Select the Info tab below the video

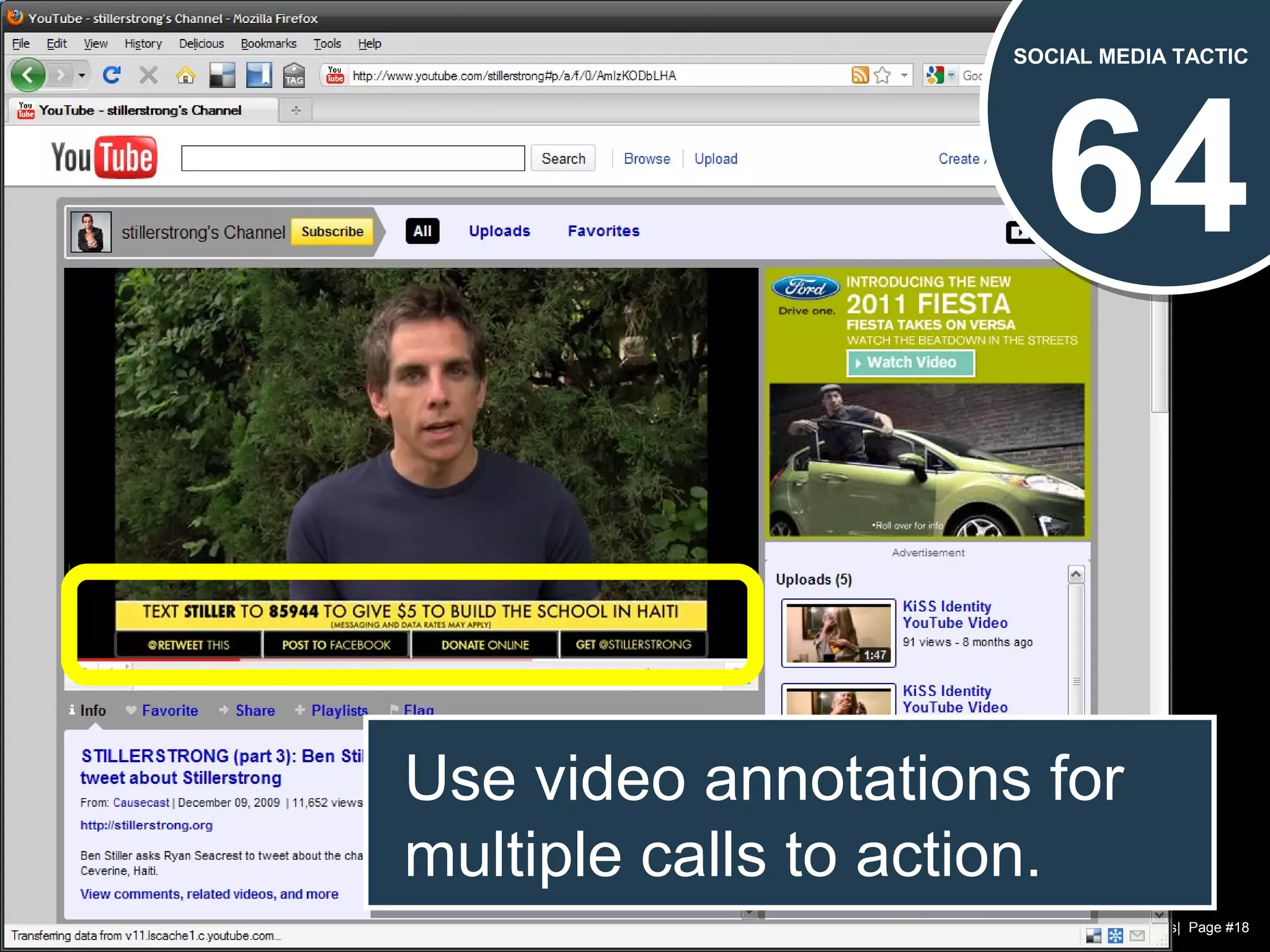pyautogui.click(x=87, y=710)
